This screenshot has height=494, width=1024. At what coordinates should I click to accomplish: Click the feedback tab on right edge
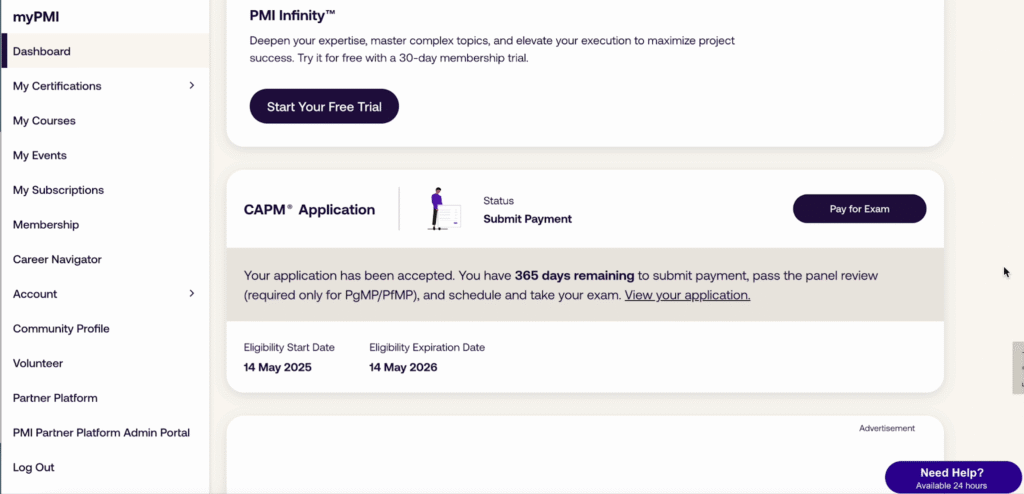[x=1018, y=368]
